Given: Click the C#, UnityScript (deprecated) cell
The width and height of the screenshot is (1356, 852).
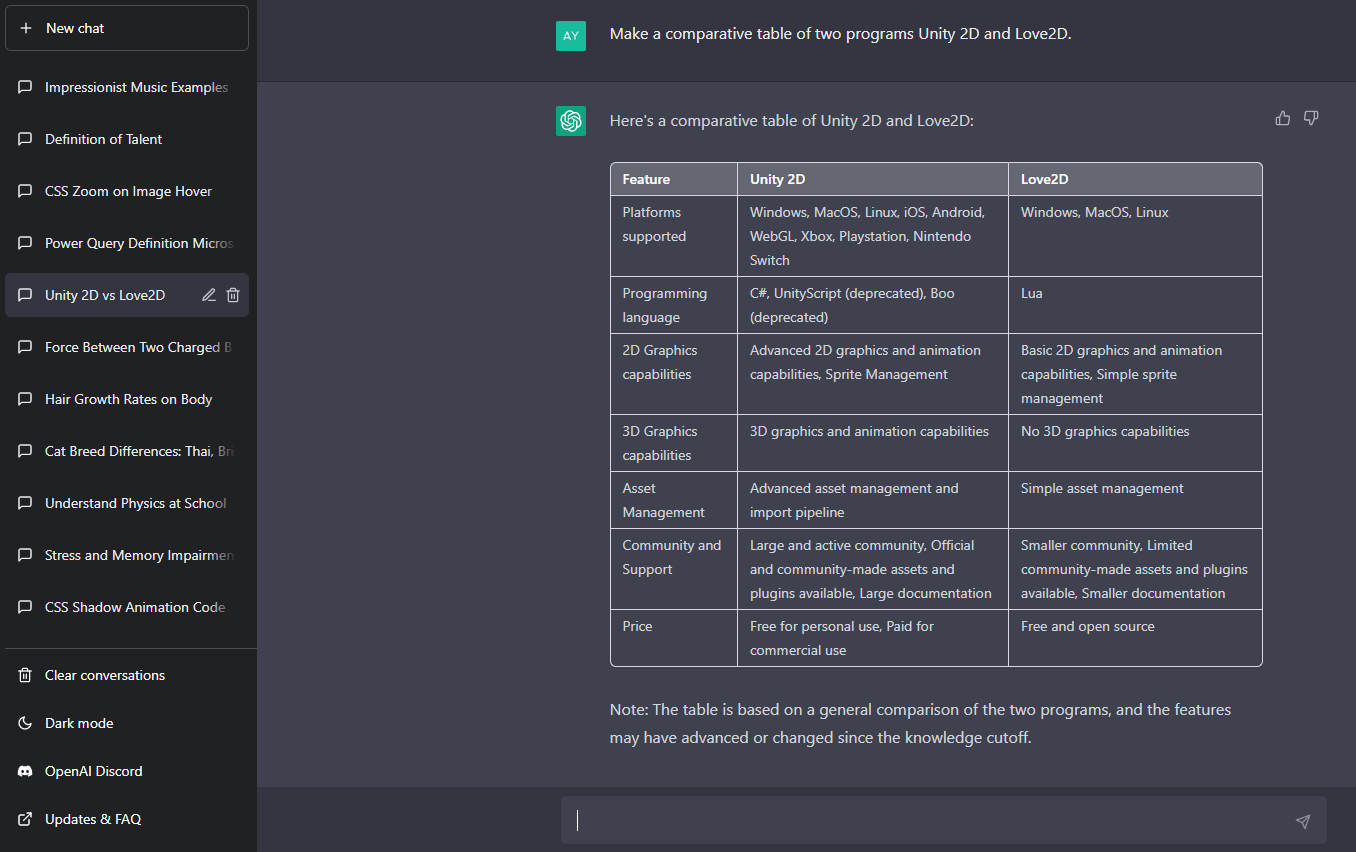Looking at the screenshot, I should (x=873, y=305).
